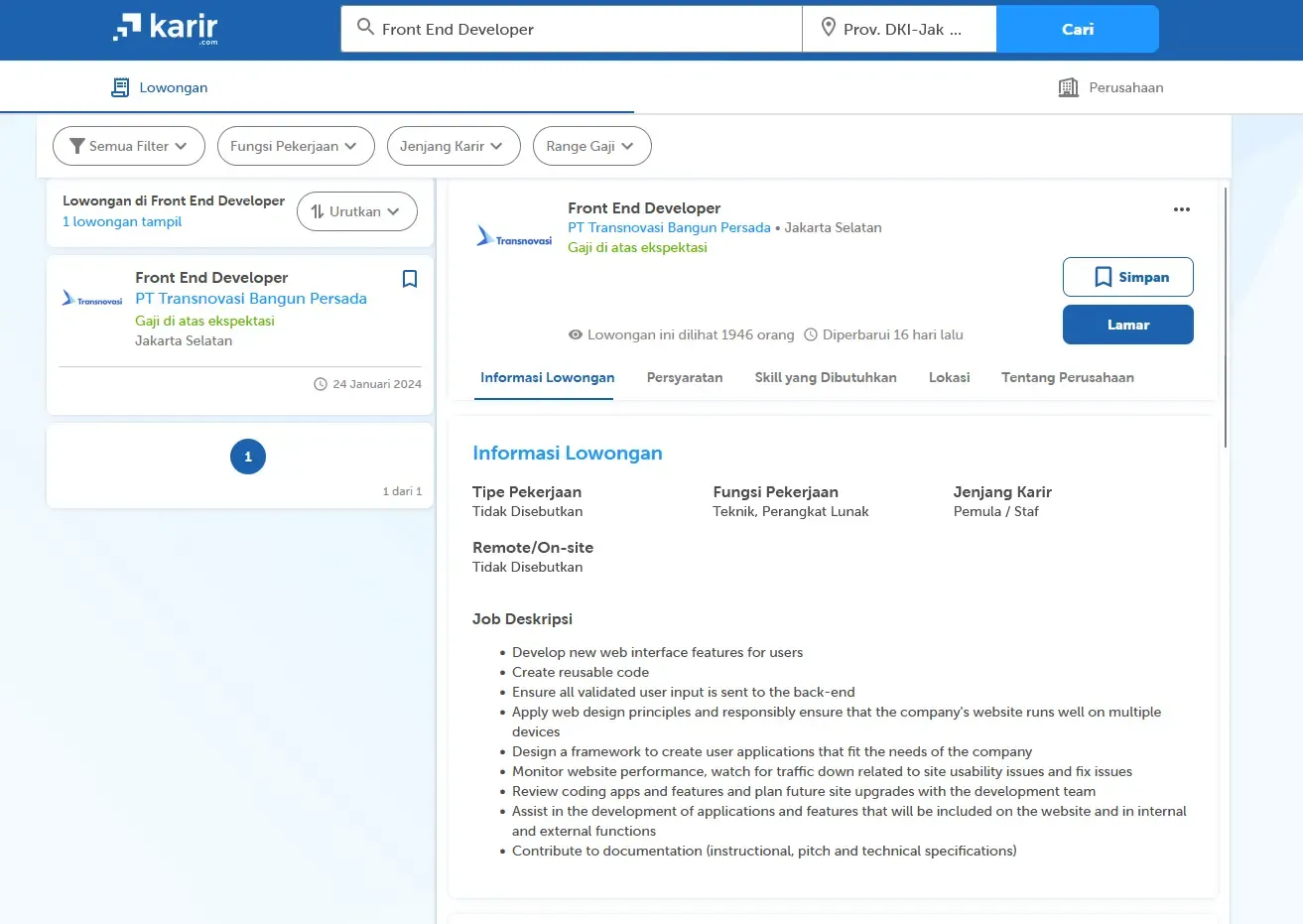Open the karir.com logo home link

click(x=166, y=28)
